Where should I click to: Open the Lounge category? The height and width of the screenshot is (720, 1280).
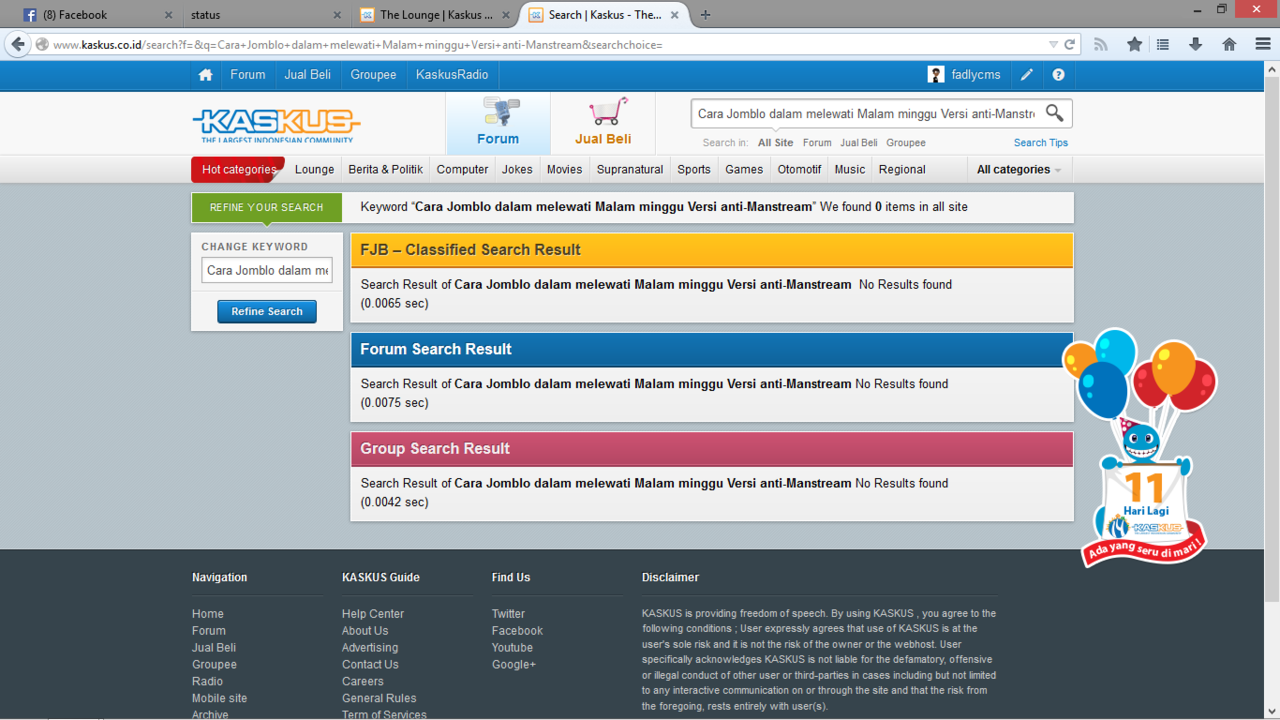pos(314,169)
